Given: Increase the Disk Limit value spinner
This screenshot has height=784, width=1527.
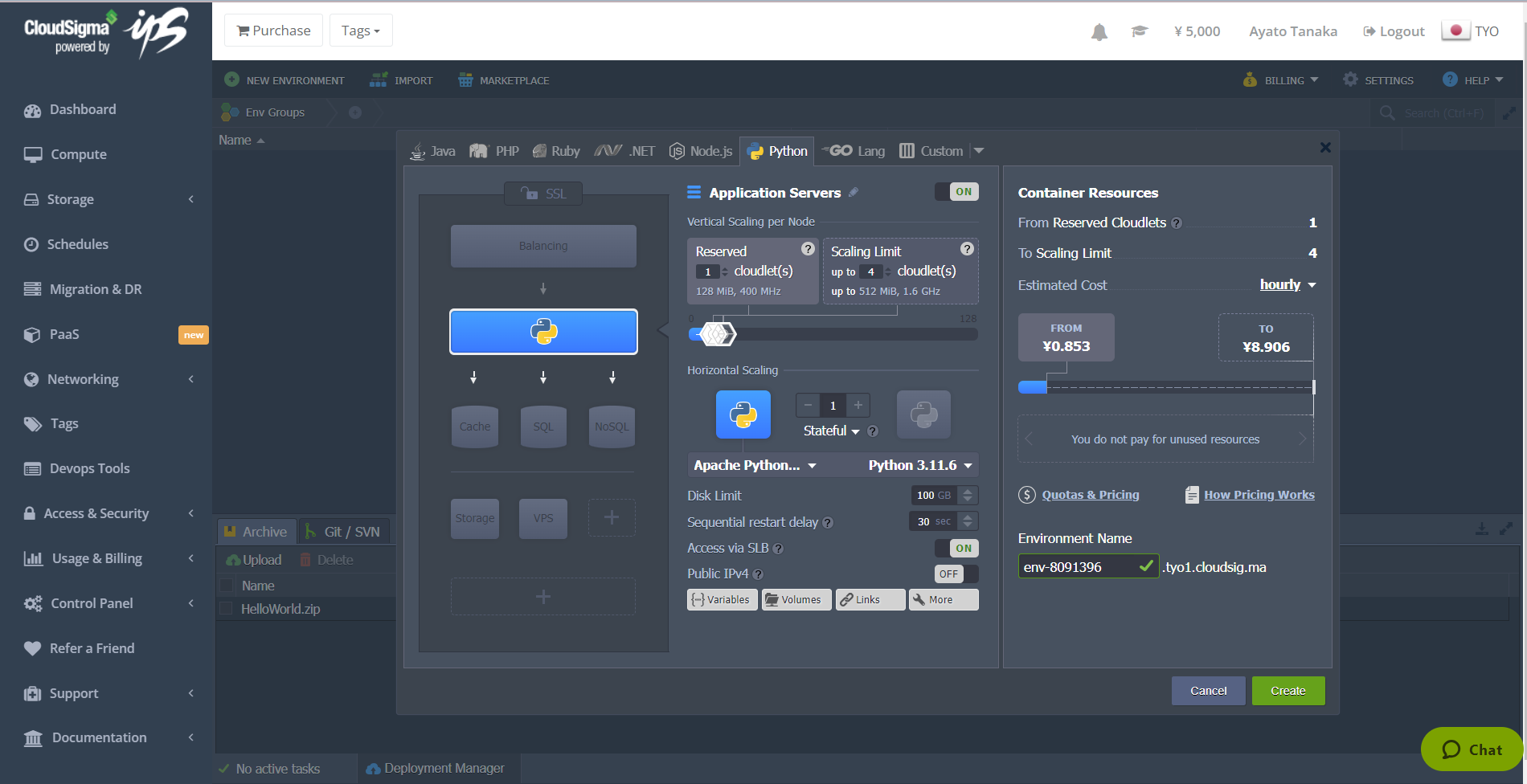Looking at the screenshot, I should pyautogui.click(x=968, y=492).
